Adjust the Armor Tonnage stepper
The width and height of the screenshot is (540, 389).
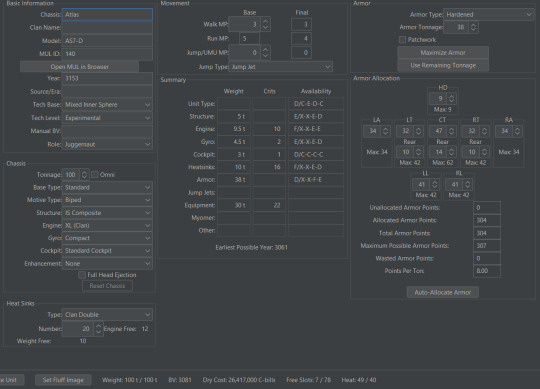(x=474, y=27)
